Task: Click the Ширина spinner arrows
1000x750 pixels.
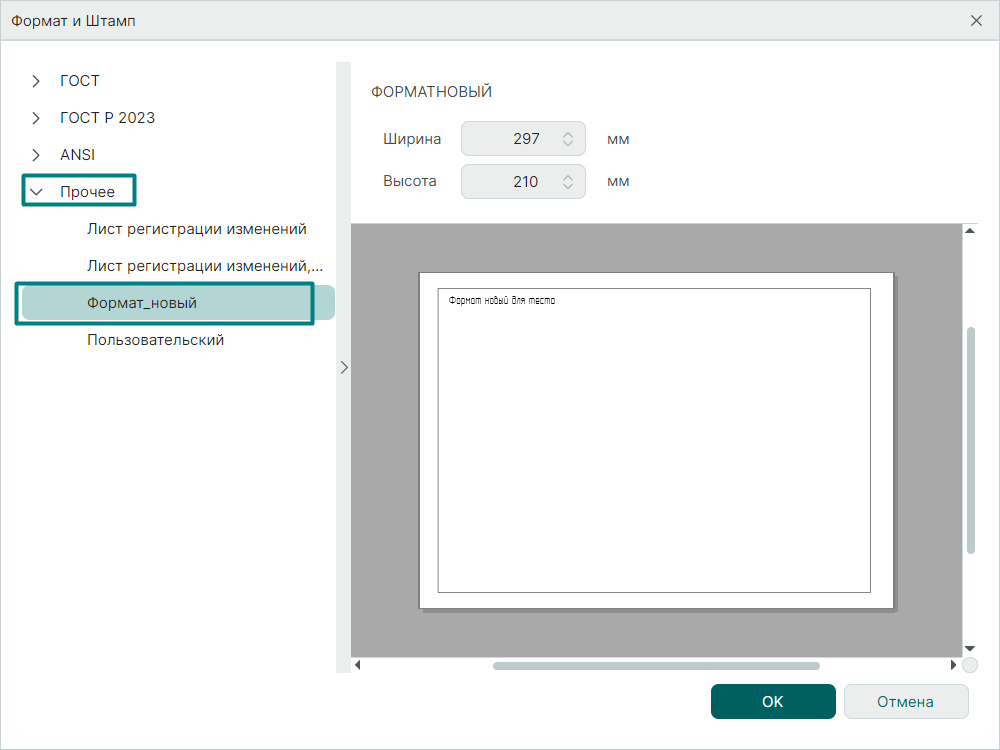Action: pos(568,139)
